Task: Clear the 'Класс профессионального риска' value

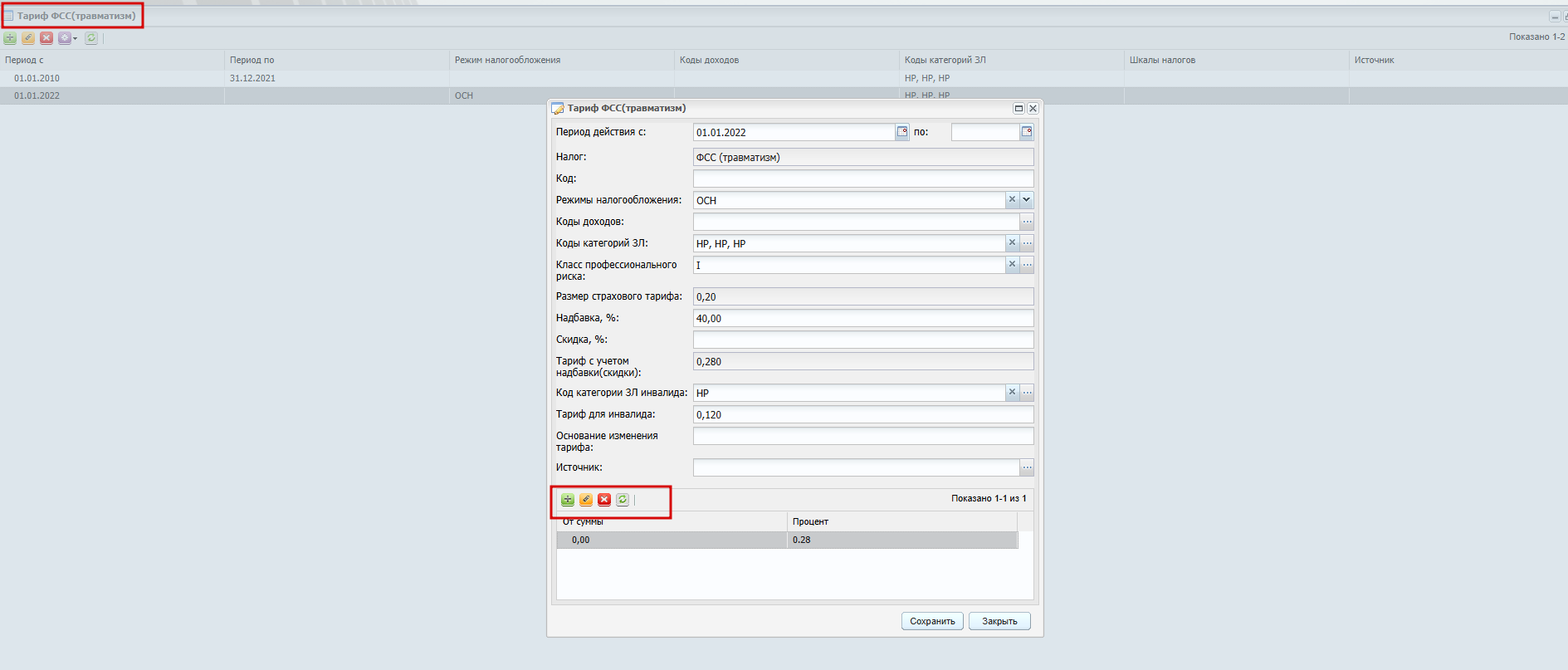Action: click(x=1012, y=265)
